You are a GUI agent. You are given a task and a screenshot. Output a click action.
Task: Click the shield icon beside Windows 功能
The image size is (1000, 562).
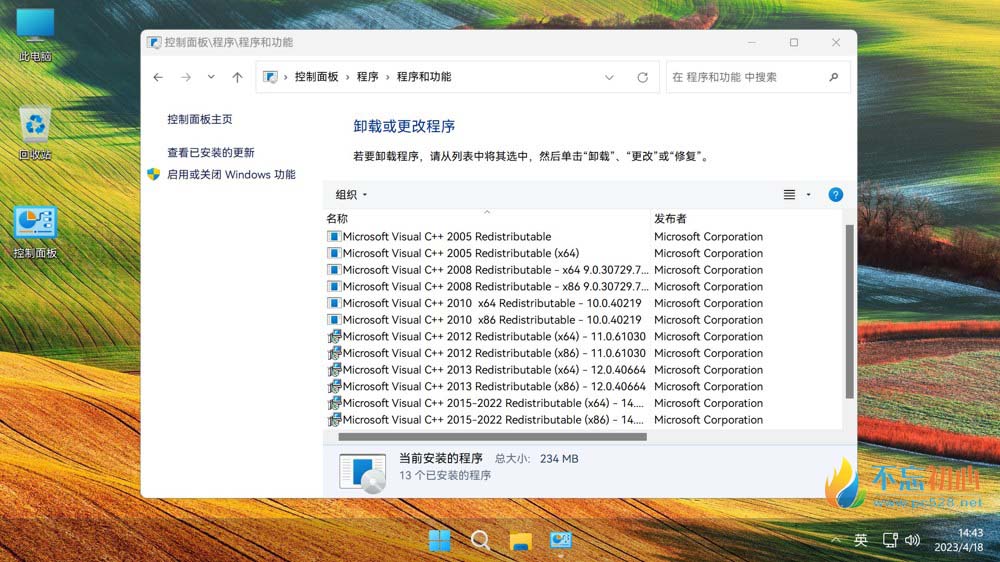coord(154,174)
